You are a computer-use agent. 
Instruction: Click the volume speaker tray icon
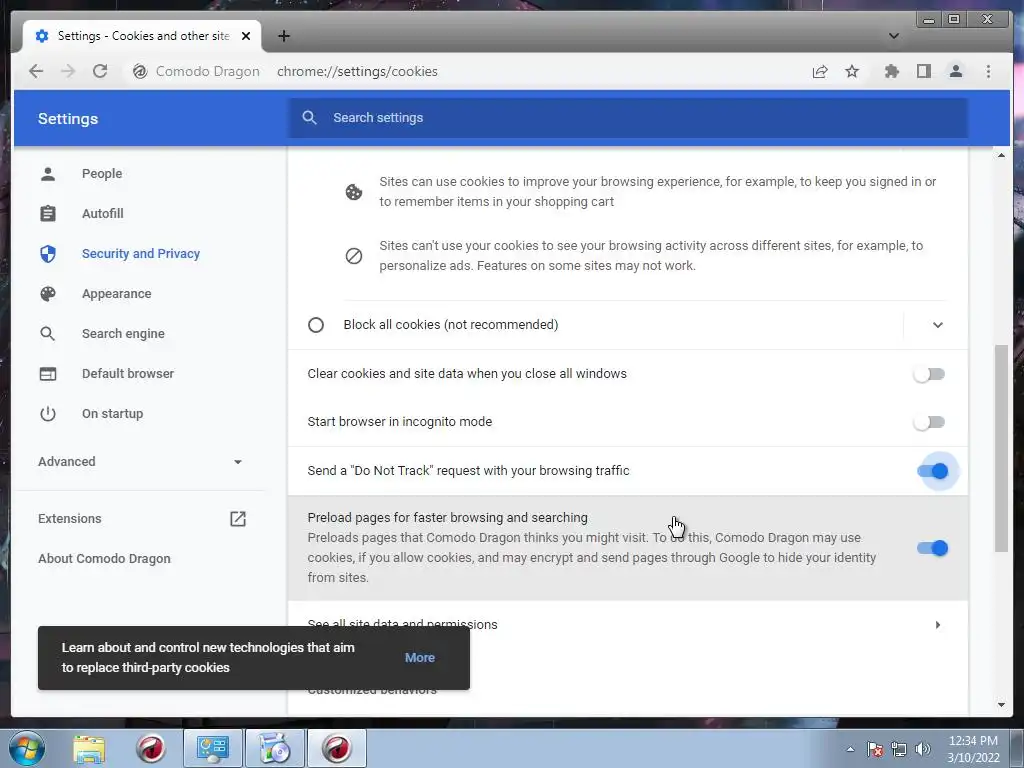coord(922,749)
